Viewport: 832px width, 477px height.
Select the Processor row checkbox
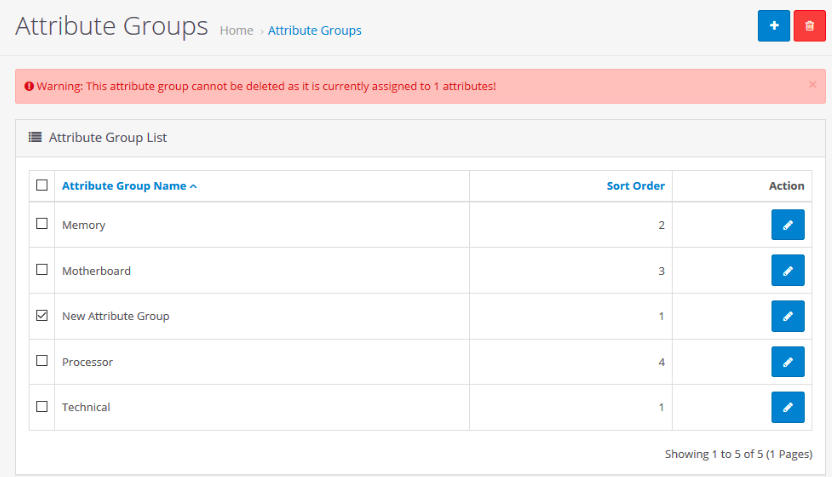pyautogui.click(x=42, y=361)
